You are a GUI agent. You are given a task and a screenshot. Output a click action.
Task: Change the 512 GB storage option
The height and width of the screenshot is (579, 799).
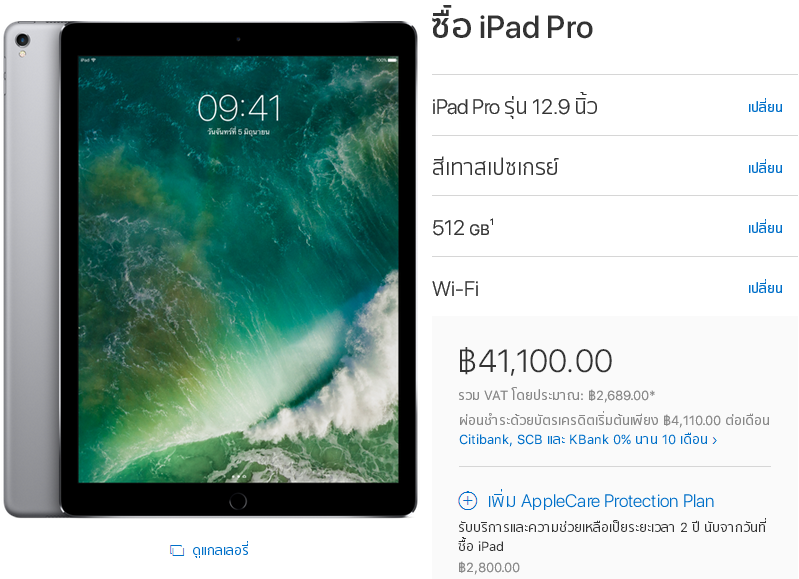tap(765, 228)
